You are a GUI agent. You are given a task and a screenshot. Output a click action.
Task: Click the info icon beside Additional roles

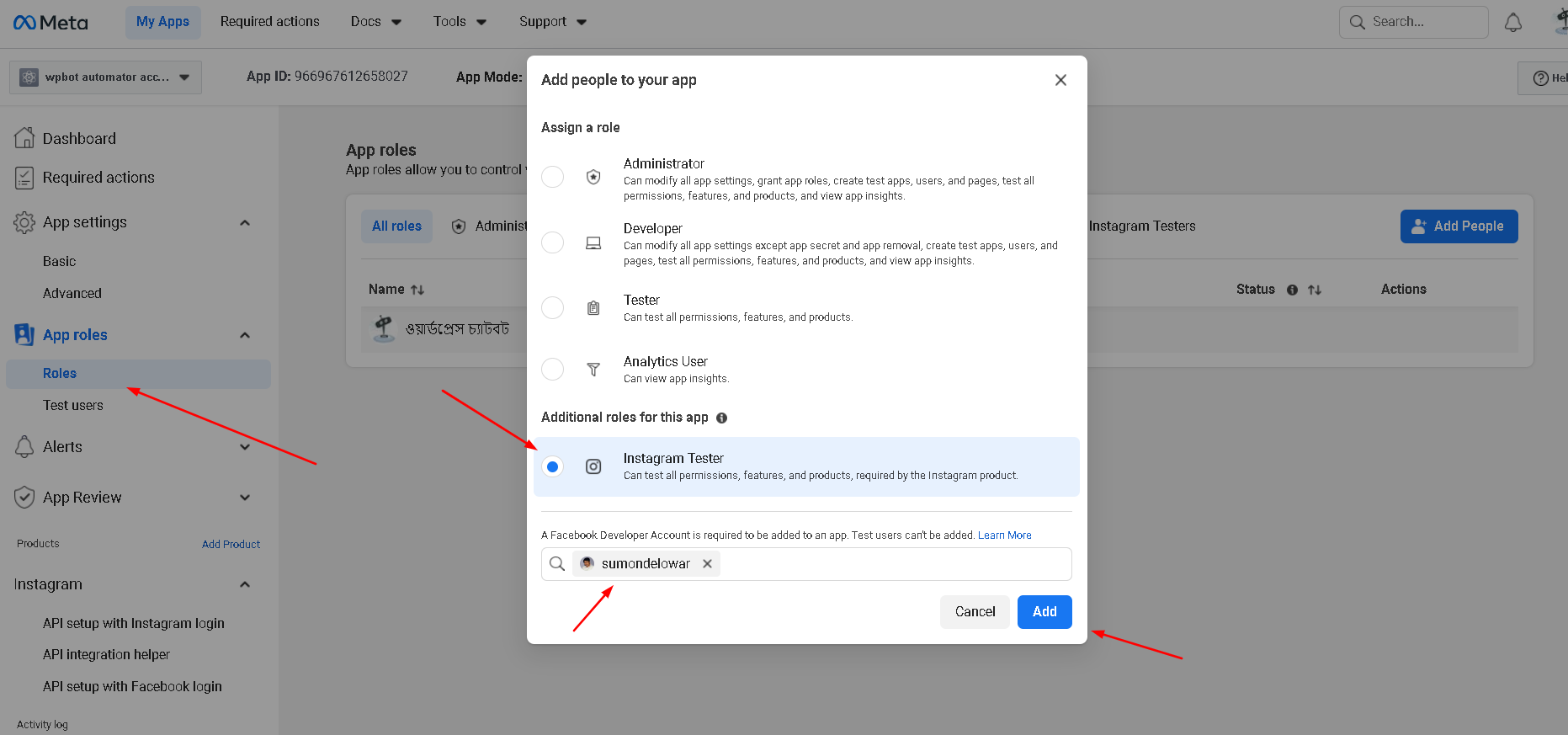point(721,418)
